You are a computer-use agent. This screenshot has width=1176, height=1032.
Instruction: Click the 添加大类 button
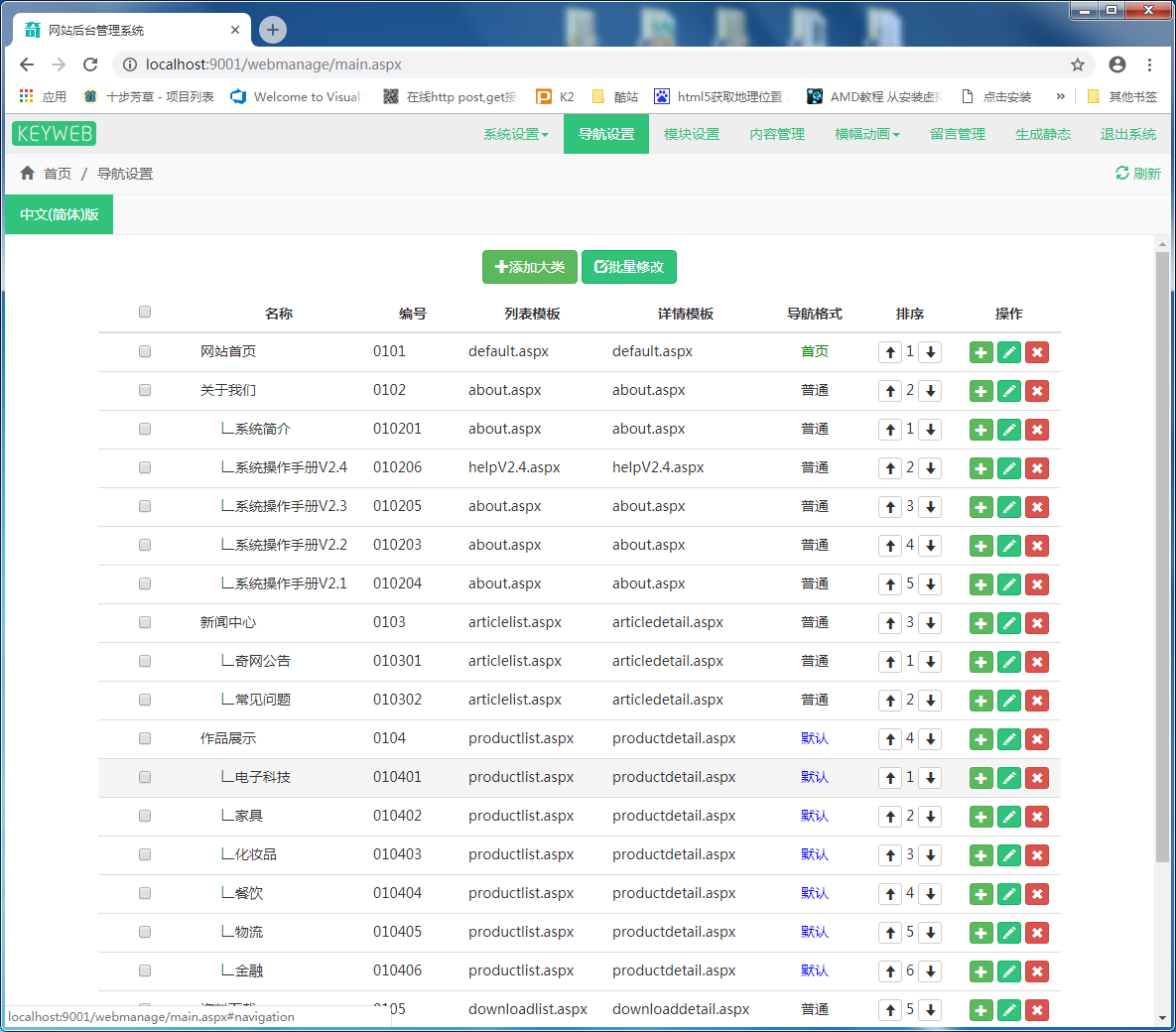pyautogui.click(x=530, y=267)
